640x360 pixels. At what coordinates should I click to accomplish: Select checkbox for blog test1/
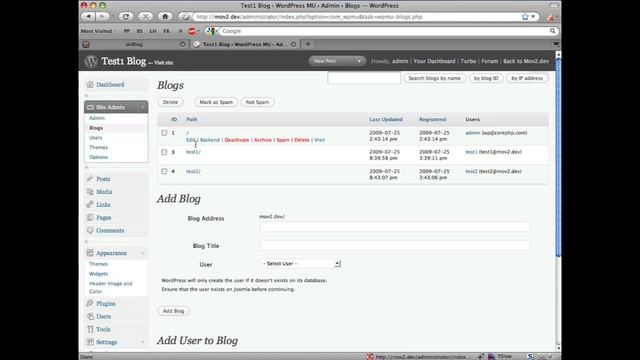pyautogui.click(x=164, y=152)
